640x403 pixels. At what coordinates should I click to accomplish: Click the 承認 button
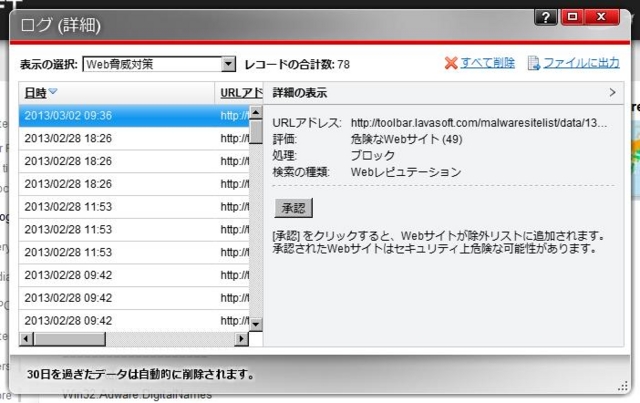[x=293, y=208]
